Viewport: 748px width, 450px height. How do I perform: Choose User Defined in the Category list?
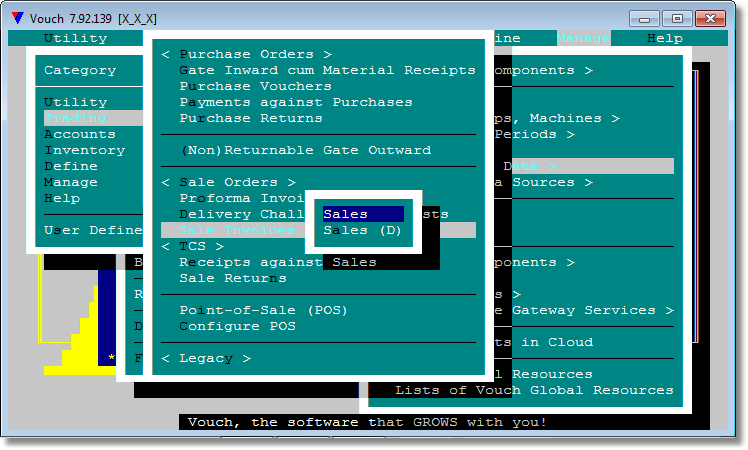pos(93,230)
